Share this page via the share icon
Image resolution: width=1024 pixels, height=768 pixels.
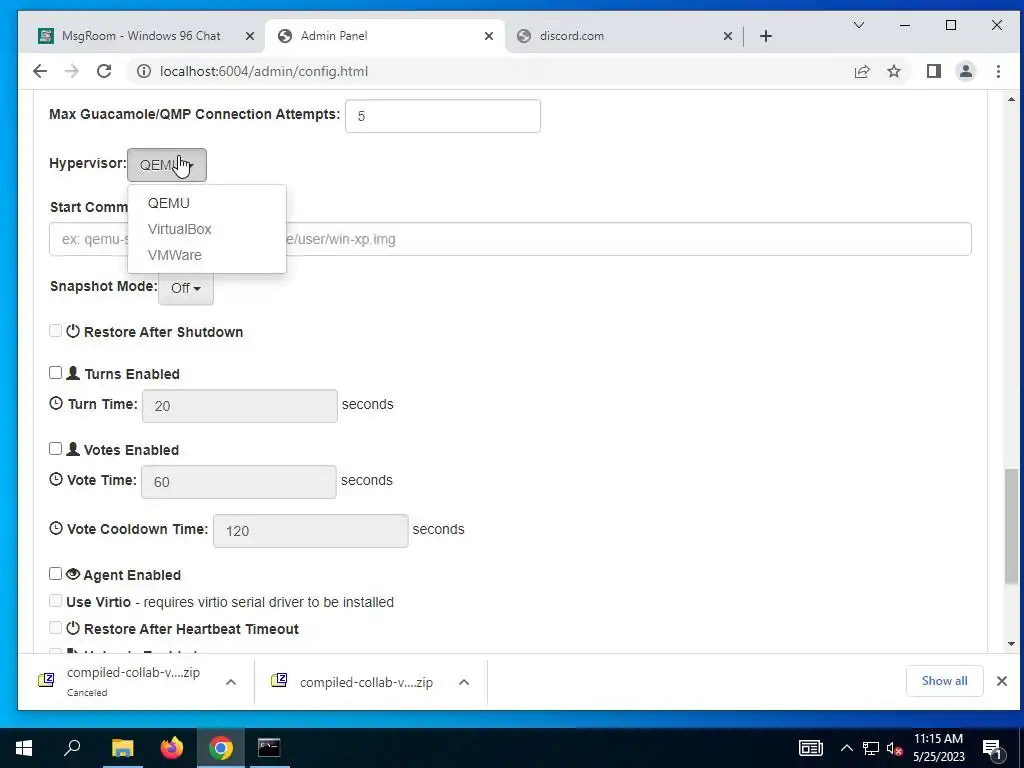pos(862,71)
